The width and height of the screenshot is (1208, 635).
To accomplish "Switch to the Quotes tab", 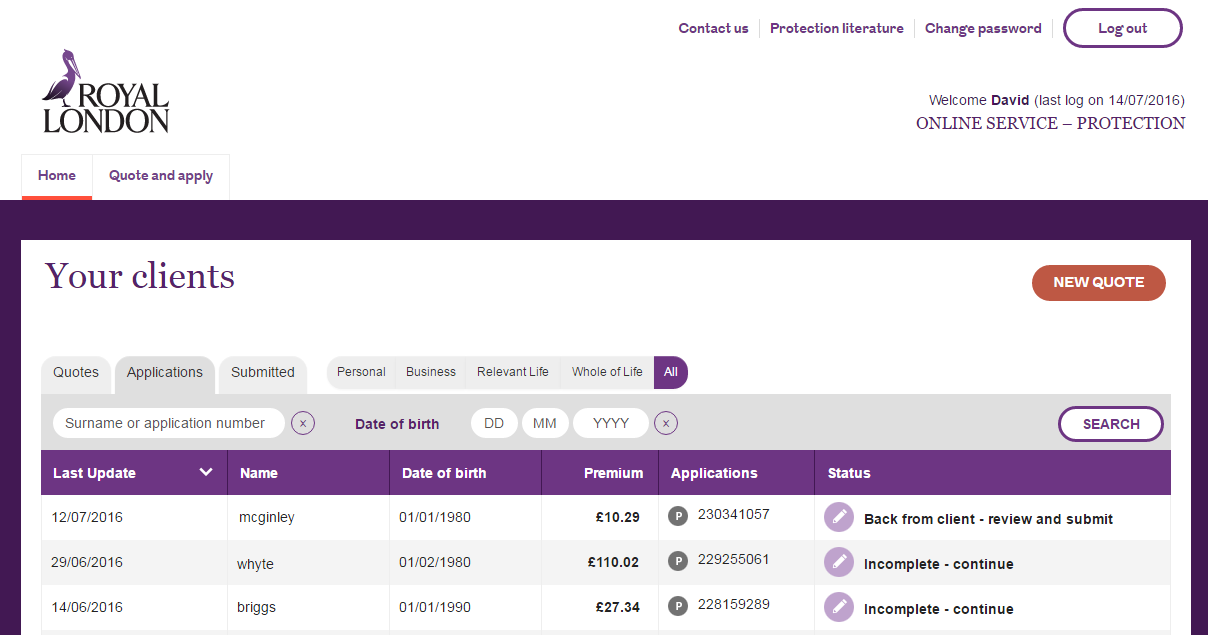I will [x=75, y=373].
